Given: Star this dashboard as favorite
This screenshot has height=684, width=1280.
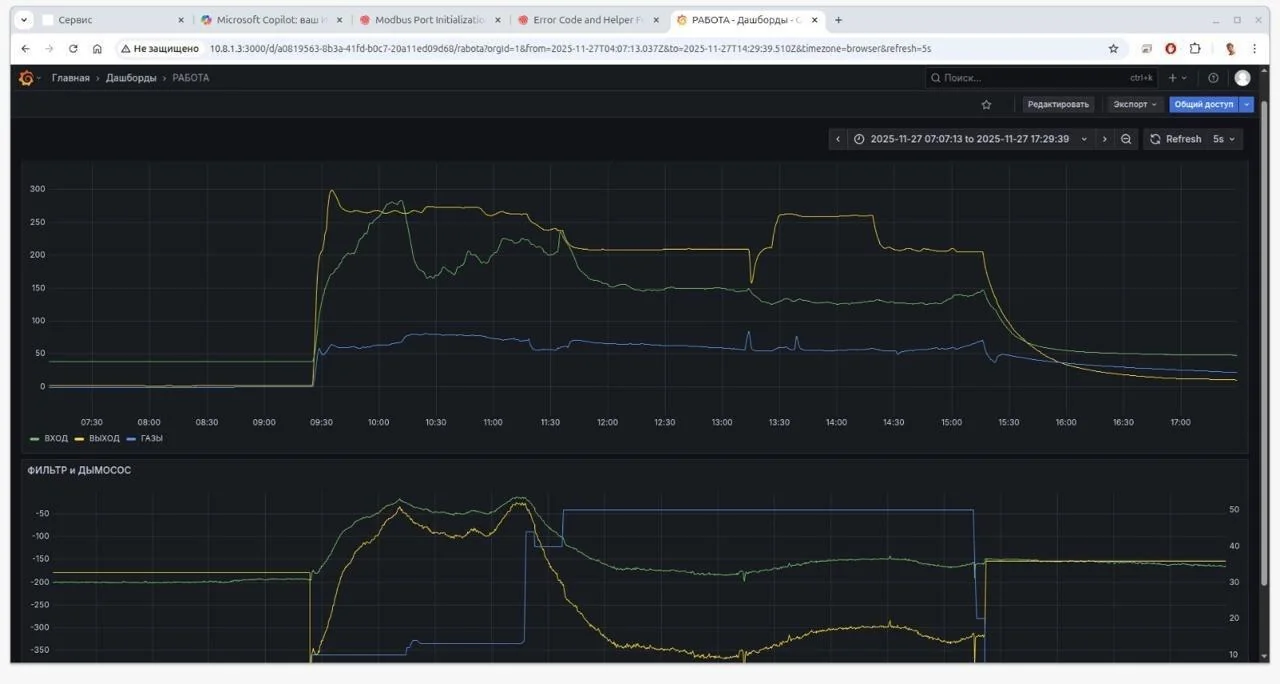Looking at the screenshot, I should pyautogui.click(x=986, y=104).
